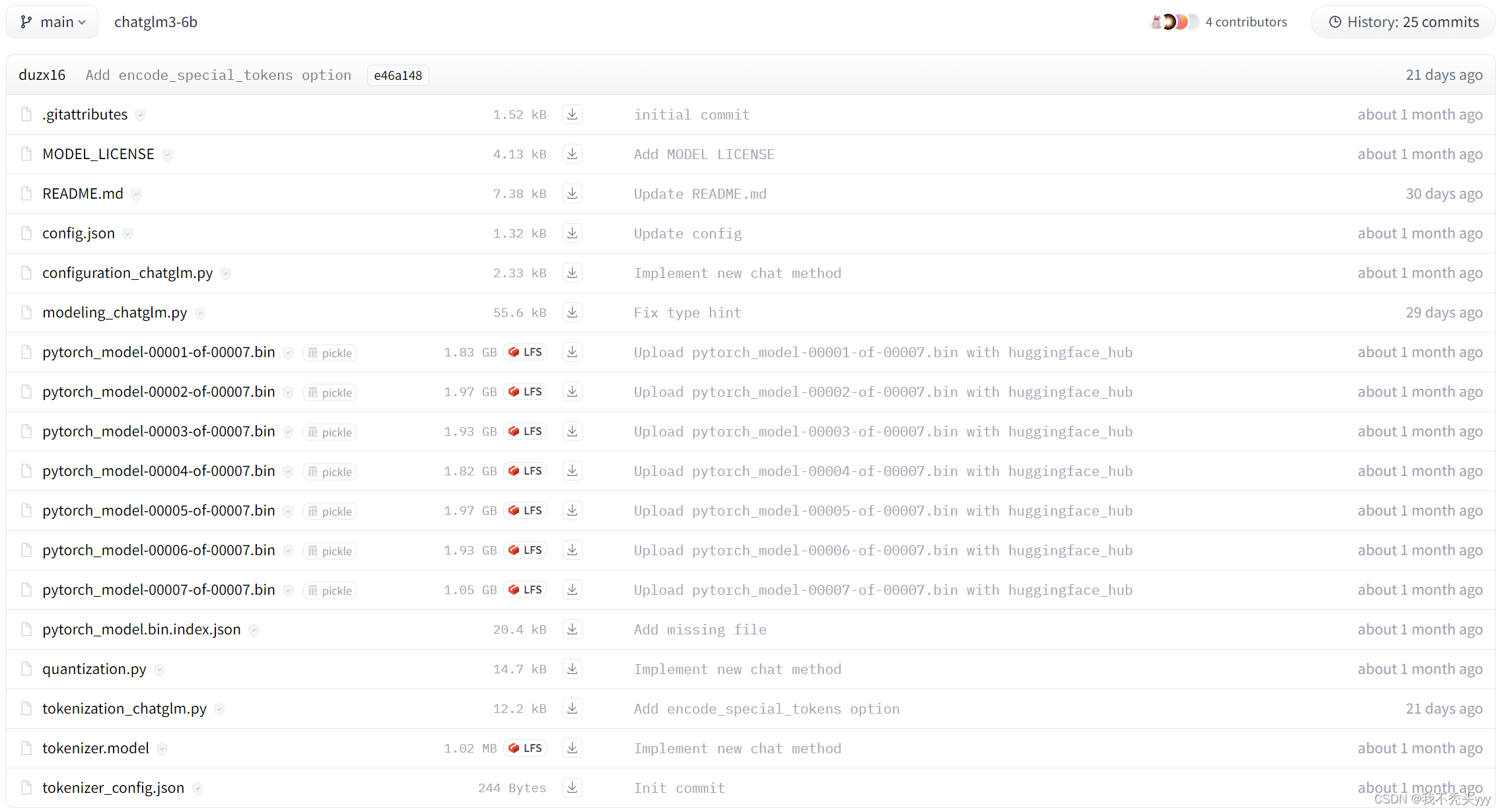
Task: Download quantization.py file
Action: pyautogui.click(x=572, y=669)
